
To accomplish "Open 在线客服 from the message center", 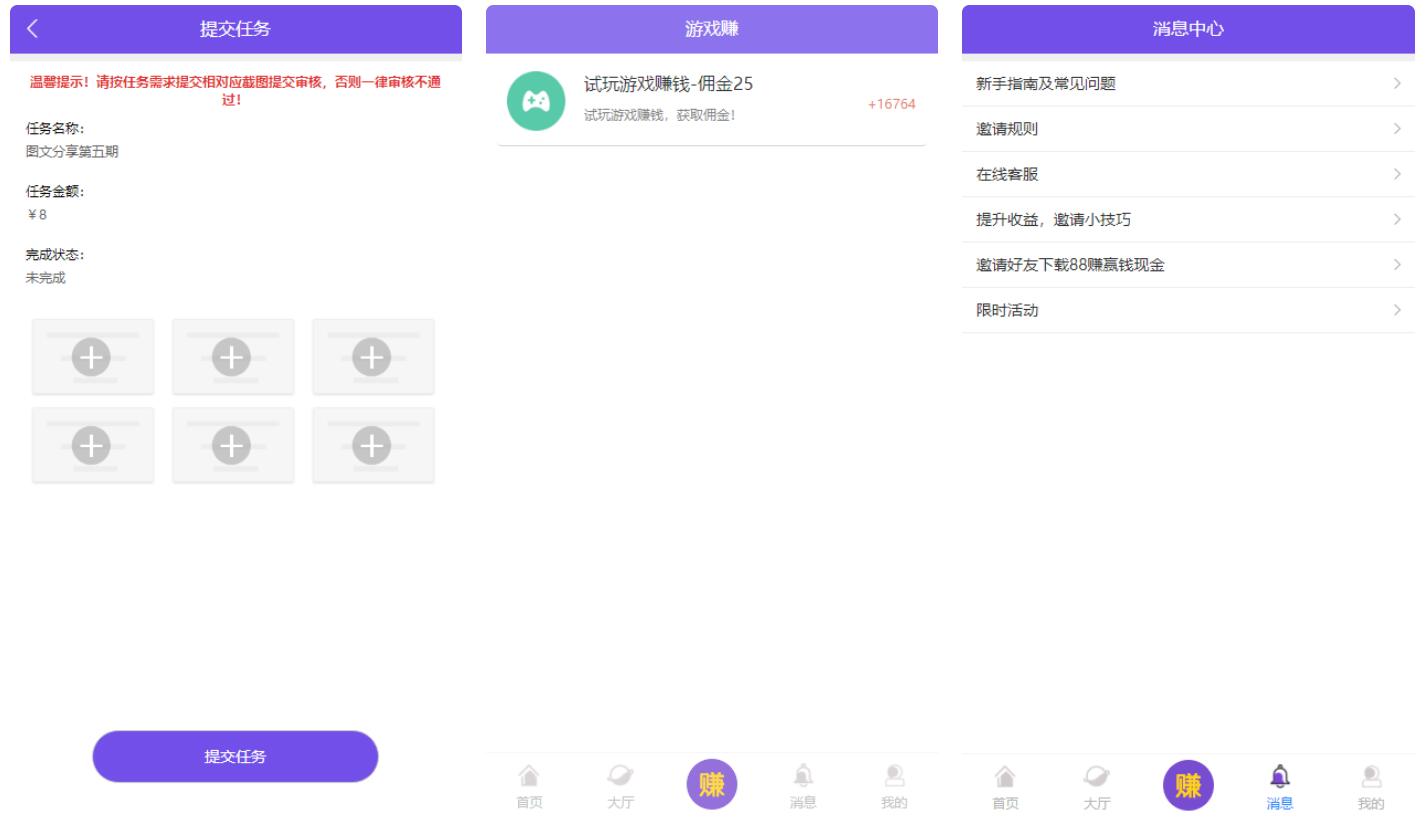I will pyautogui.click(x=1186, y=174).
